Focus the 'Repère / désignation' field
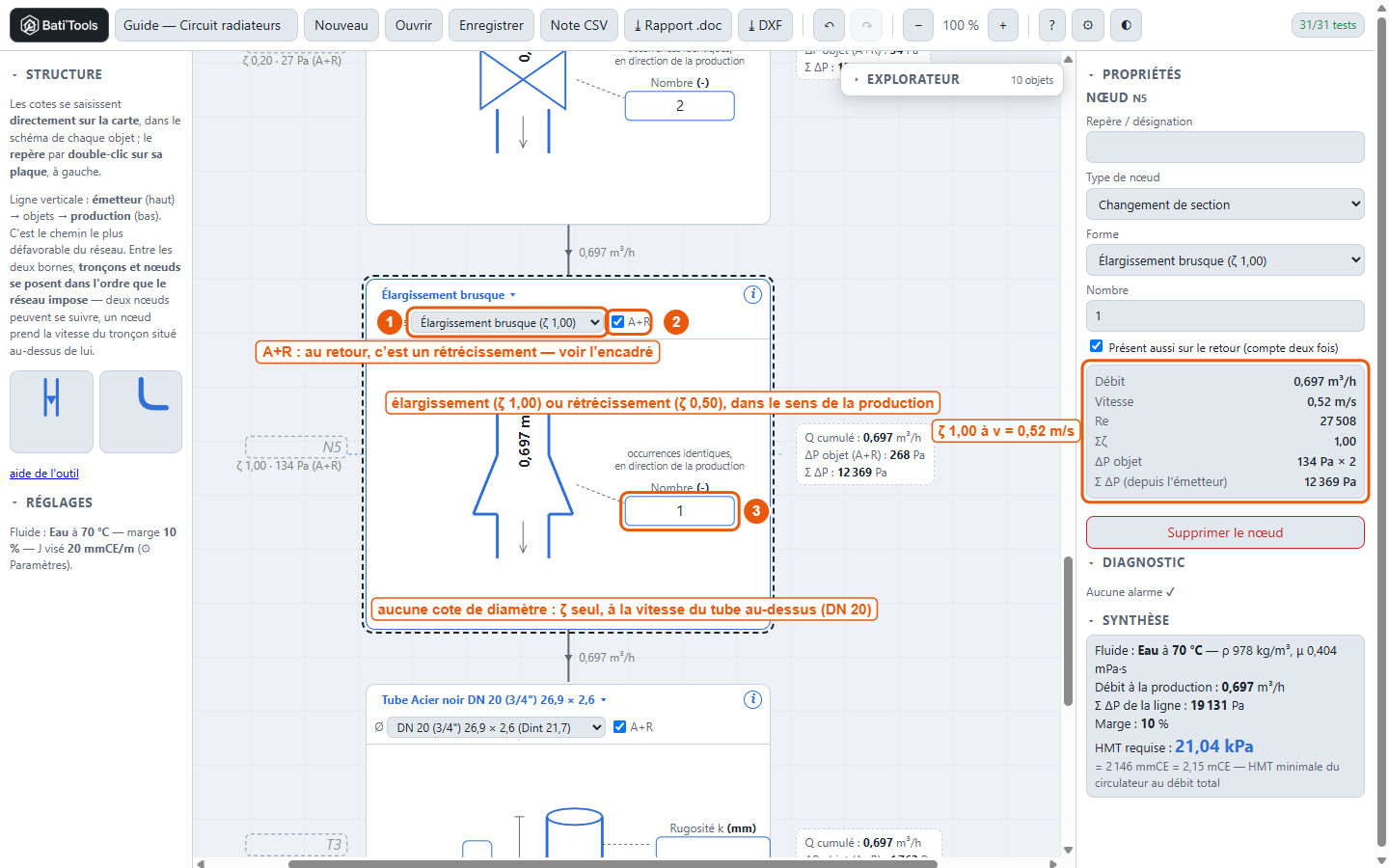This screenshot has width=1389, height=868. click(1225, 148)
